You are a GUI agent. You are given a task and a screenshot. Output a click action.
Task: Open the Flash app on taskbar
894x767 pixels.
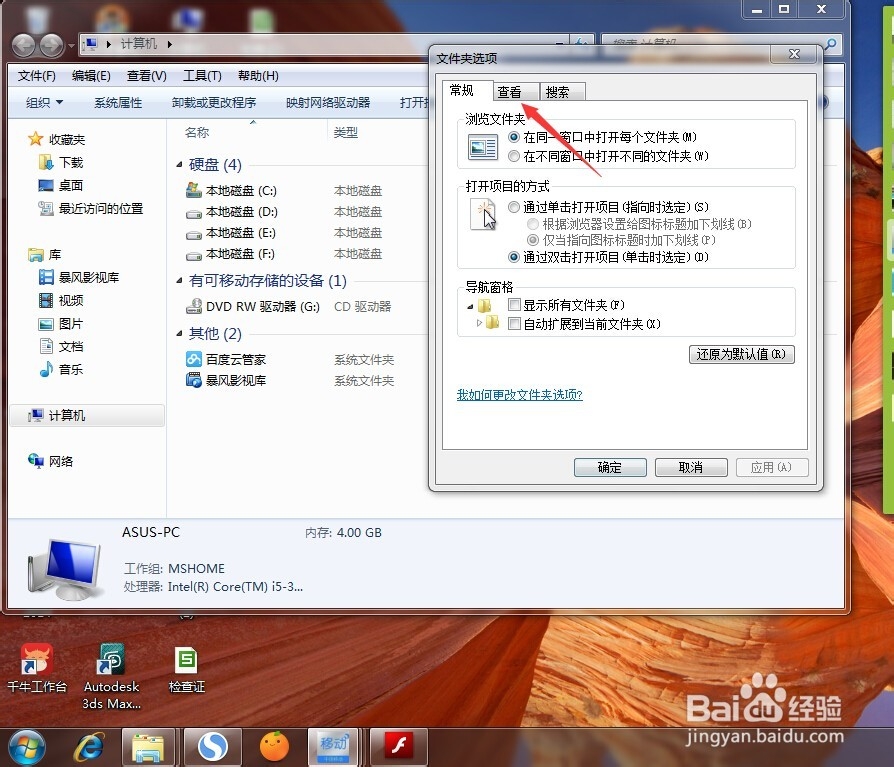399,746
